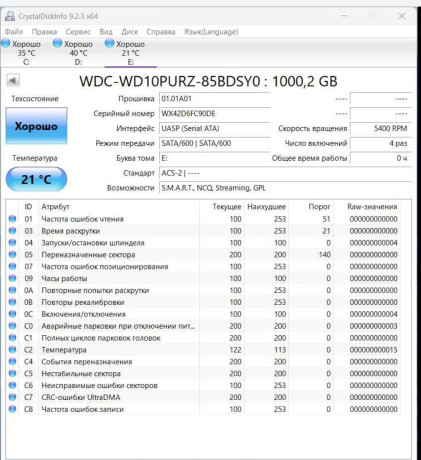Select Повторные попытки раскрутки attribute text
The image size is (421, 460).
pos(95,290)
